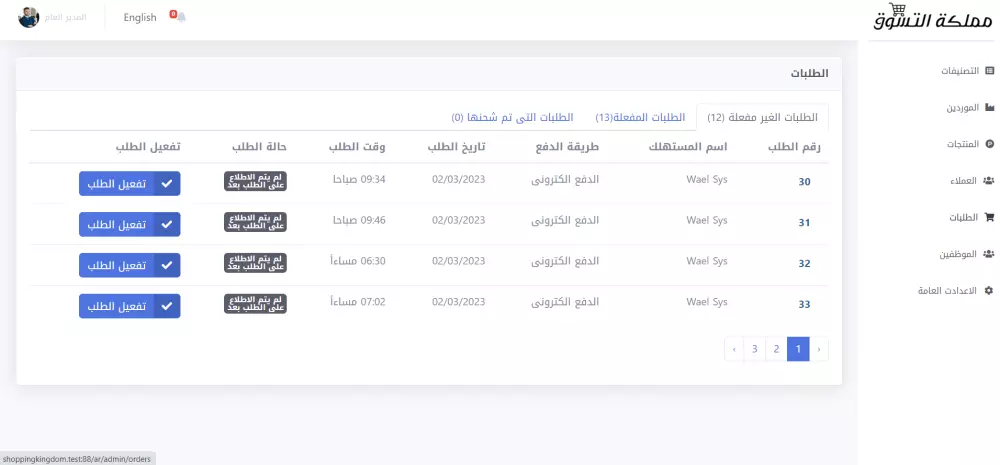Open الموظفين from the sidebar

[959, 254]
